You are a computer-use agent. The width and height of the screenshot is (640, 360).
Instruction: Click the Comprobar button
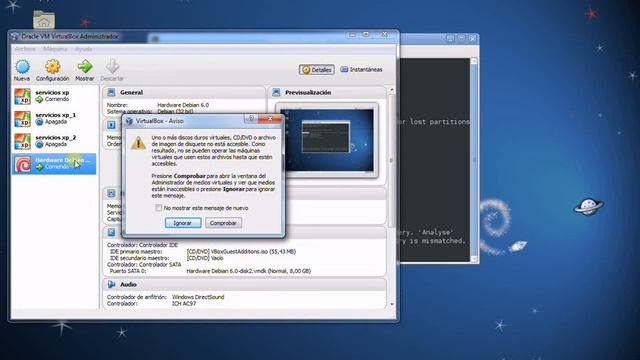coord(223,223)
